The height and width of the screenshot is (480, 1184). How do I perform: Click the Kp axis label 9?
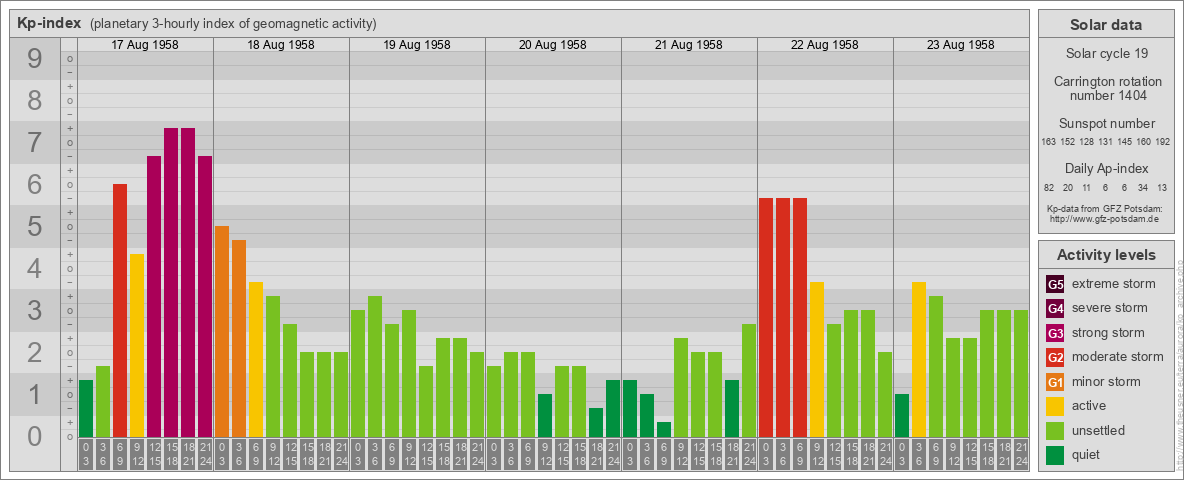click(35, 59)
